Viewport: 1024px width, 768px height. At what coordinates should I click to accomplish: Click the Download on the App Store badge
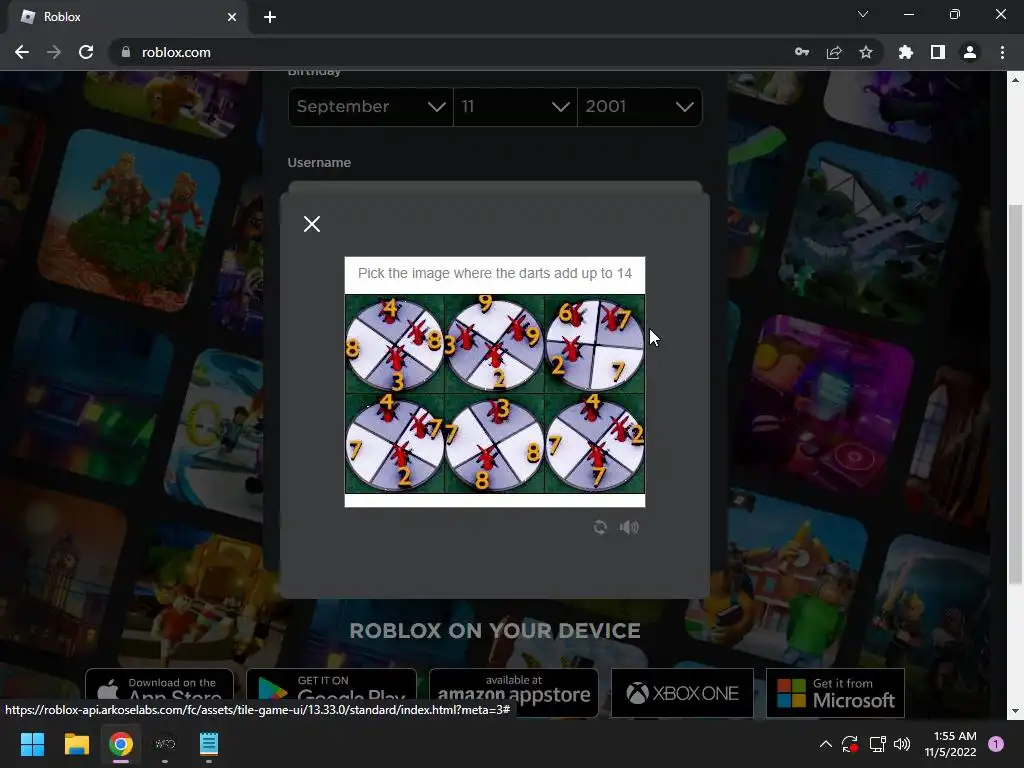[159, 693]
